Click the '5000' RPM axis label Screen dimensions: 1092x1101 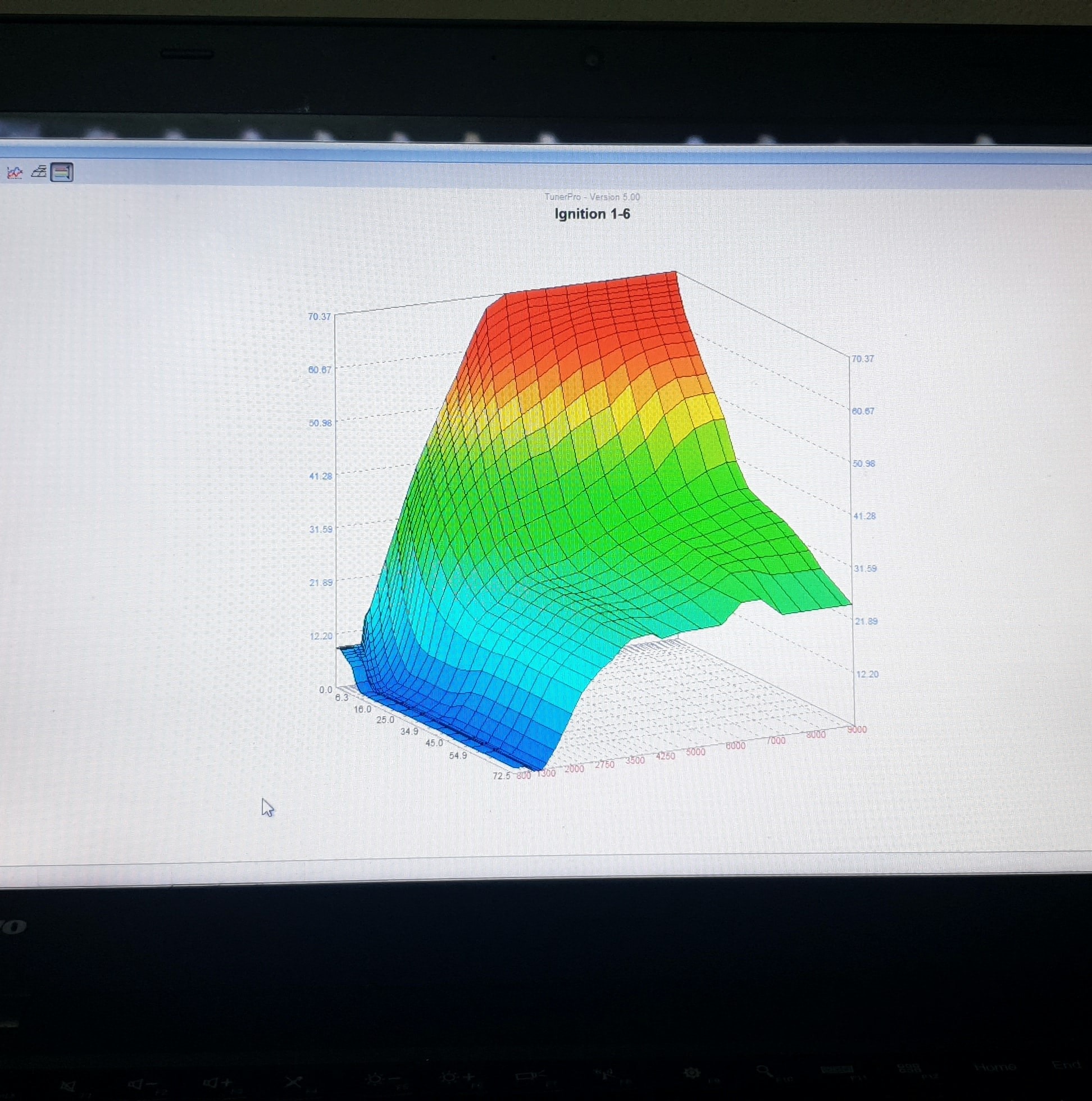695,752
